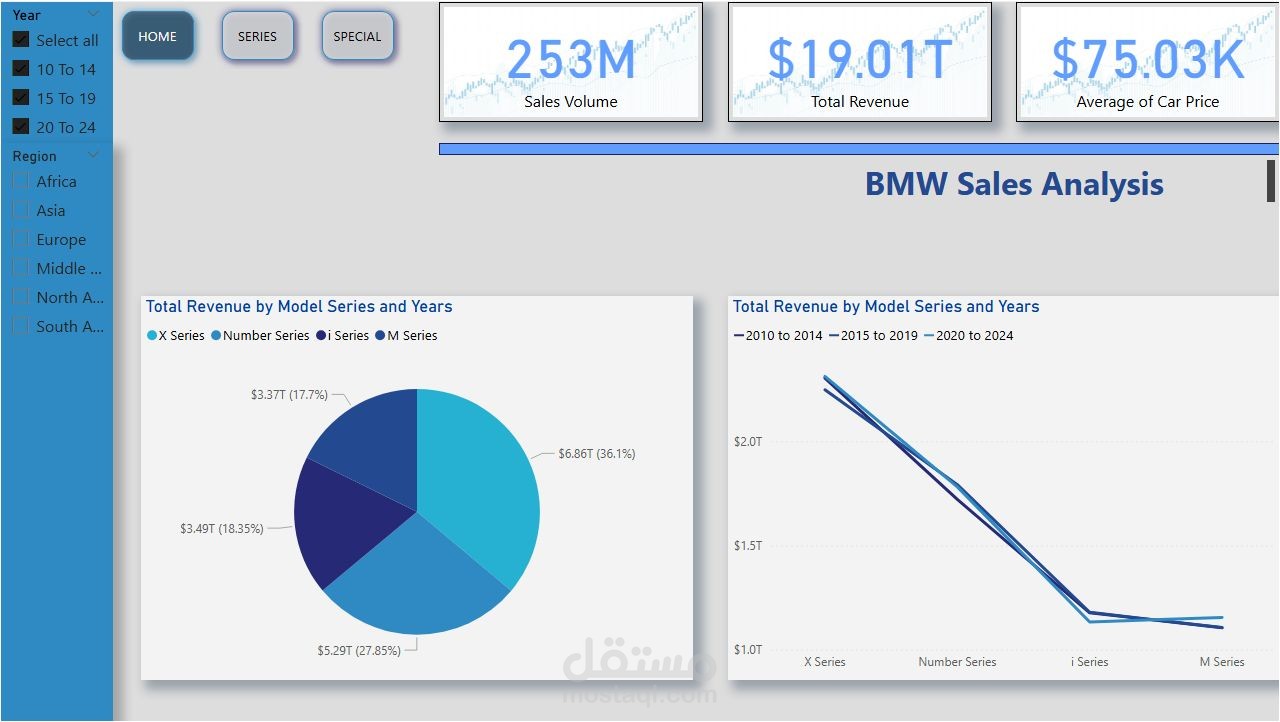Select the 253M Sales Volume card
This screenshot has height=722, width=1280.
pyautogui.click(x=571, y=62)
